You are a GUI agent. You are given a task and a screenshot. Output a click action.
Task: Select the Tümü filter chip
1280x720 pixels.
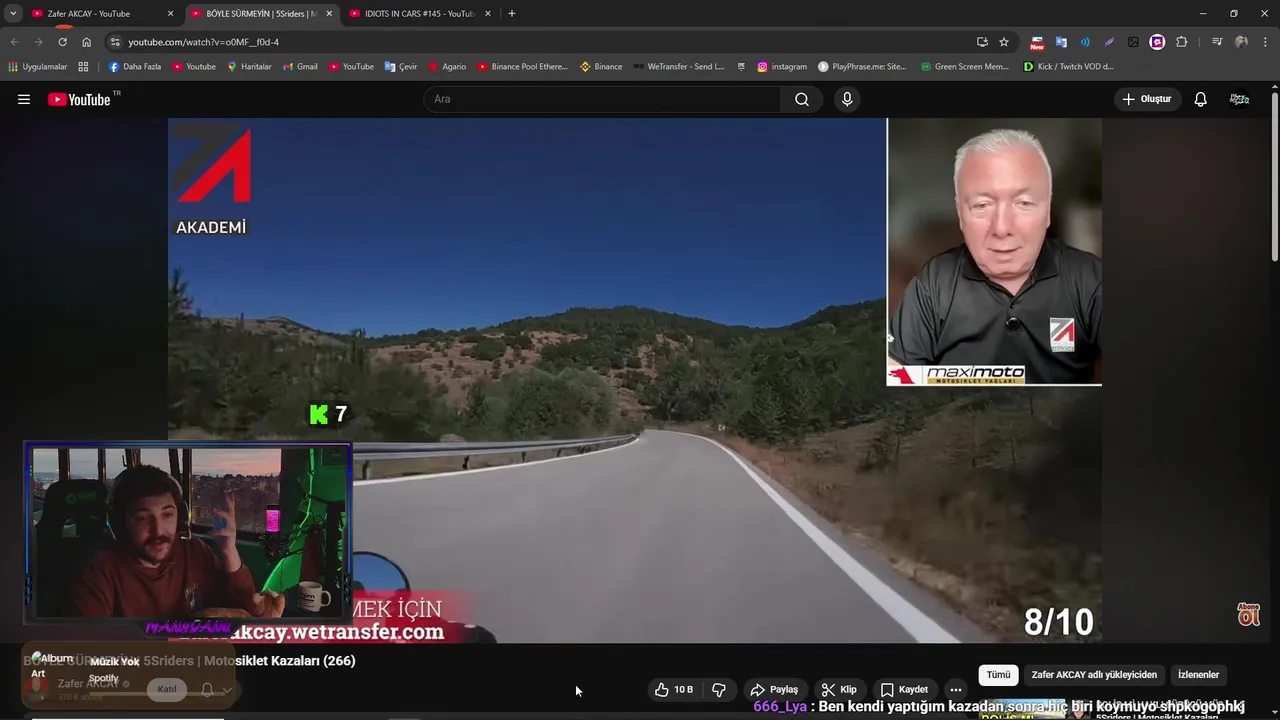tap(998, 675)
